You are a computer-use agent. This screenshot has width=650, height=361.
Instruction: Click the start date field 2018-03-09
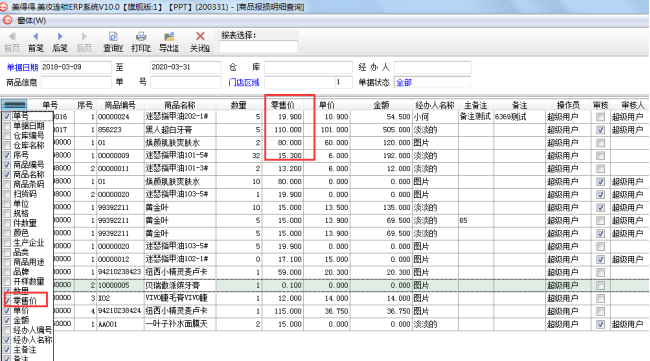(x=76, y=67)
